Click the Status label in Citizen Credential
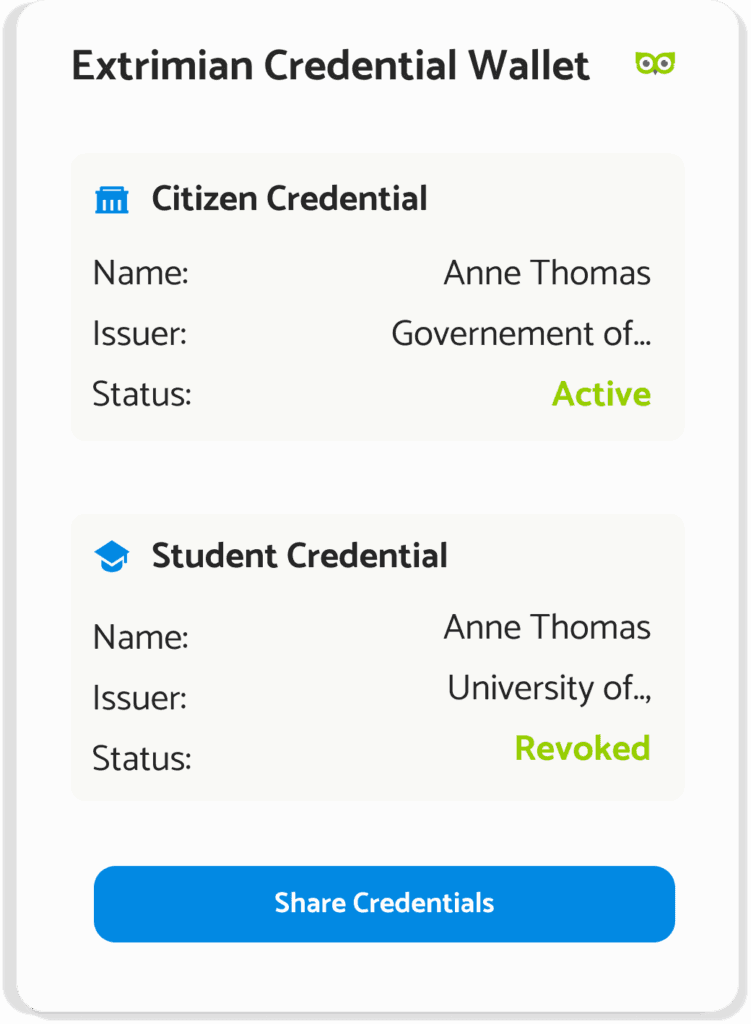 [x=141, y=395]
